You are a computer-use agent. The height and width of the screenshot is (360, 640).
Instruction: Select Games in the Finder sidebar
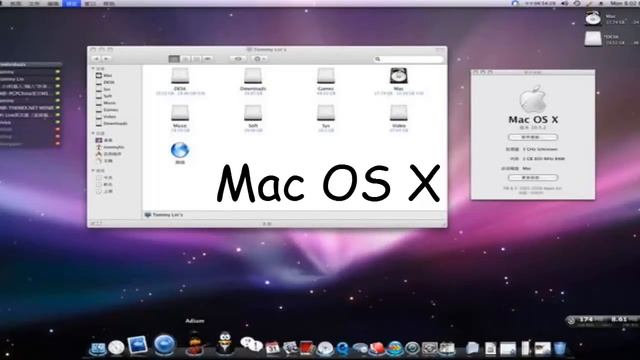(x=111, y=110)
